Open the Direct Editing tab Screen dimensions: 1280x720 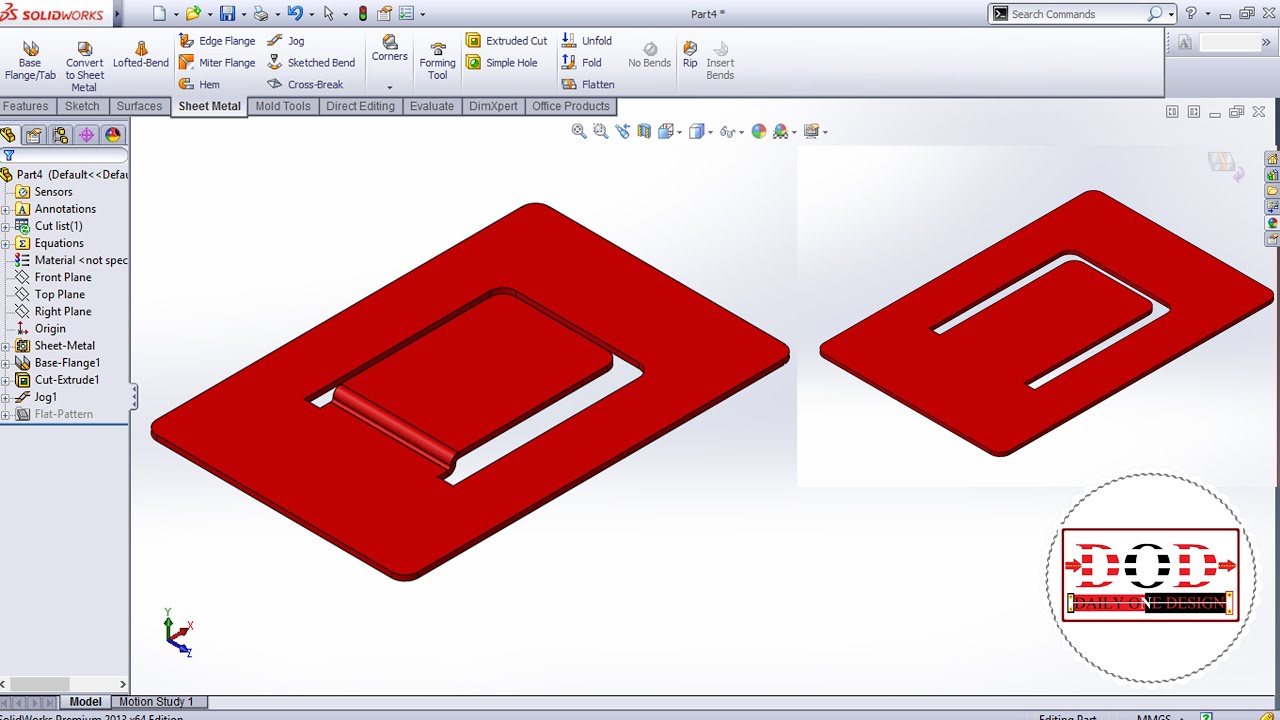pyautogui.click(x=360, y=106)
